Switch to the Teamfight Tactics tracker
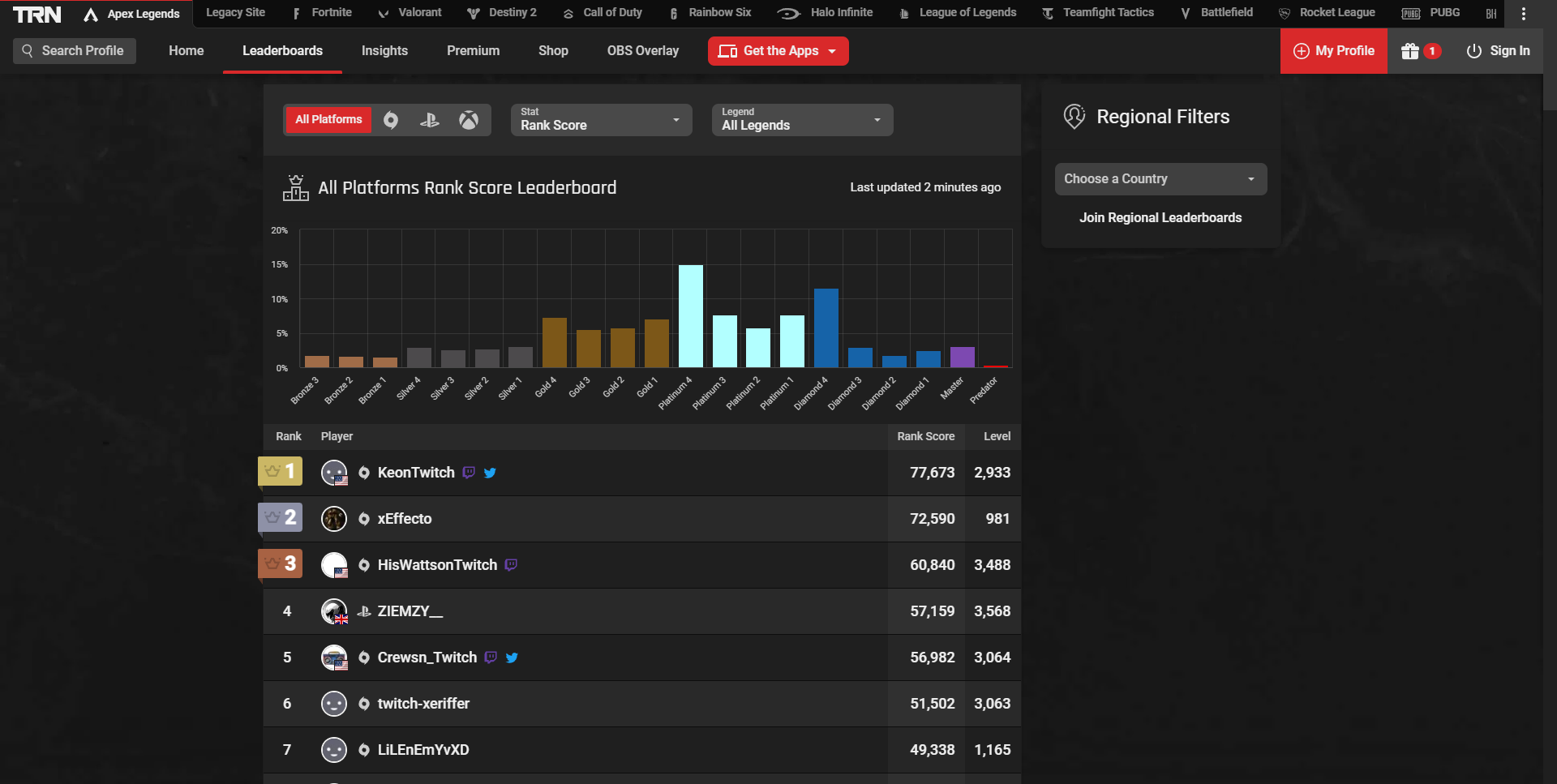Image resolution: width=1557 pixels, height=784 pixels. (1098, 13)
